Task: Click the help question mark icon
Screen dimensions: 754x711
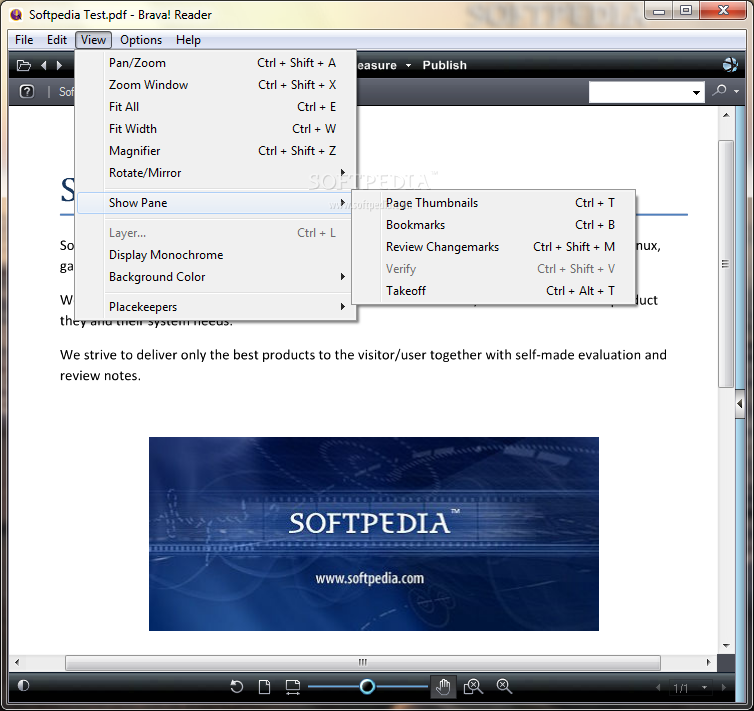Action: tap(27, 91)
